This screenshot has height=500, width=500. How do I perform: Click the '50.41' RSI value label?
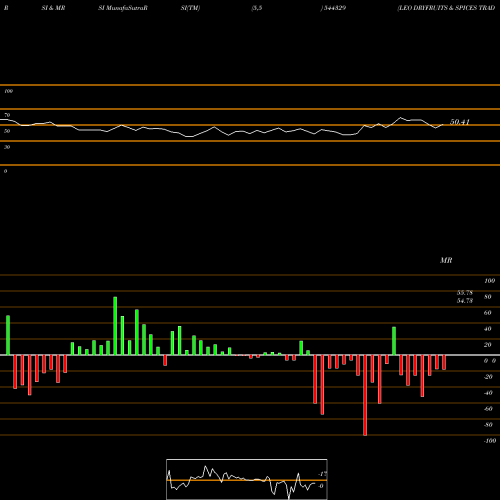460,122
